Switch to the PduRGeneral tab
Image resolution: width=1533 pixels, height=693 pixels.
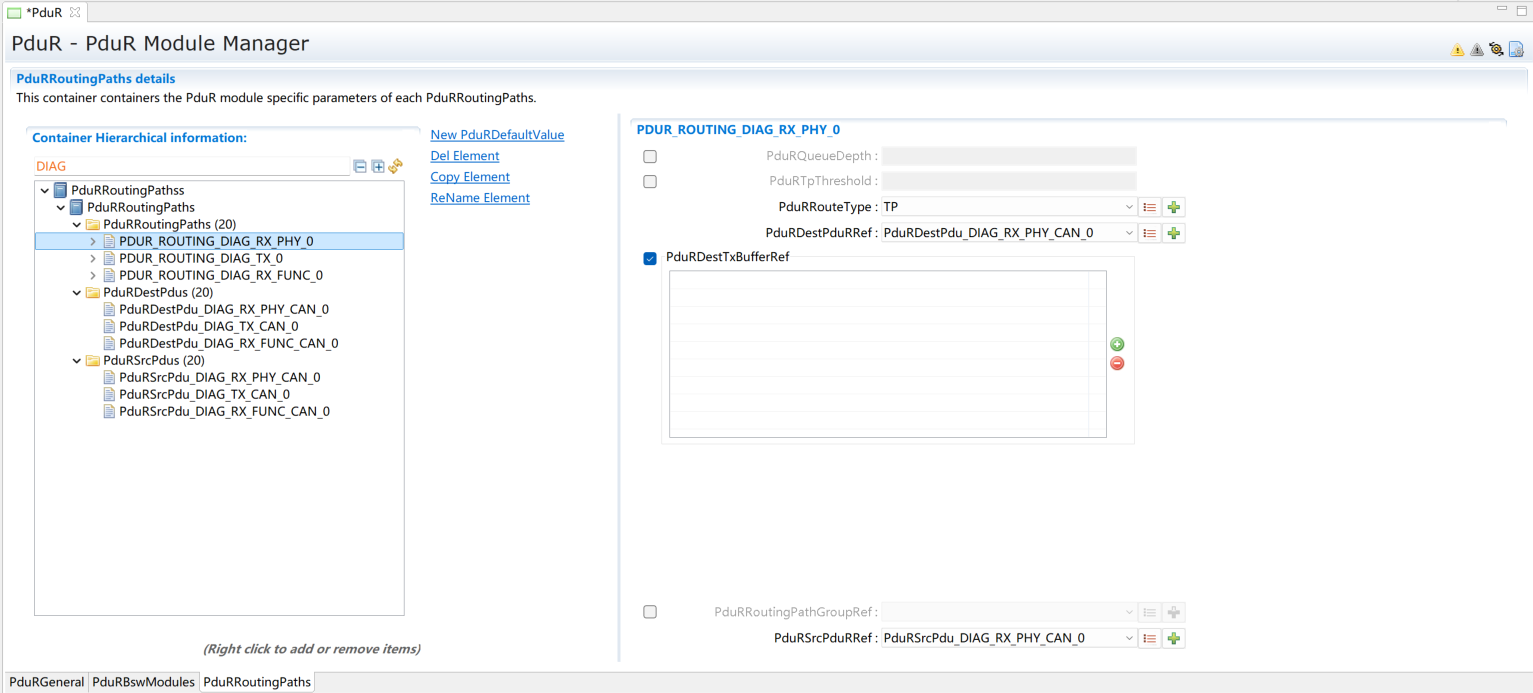pyautogui.click(x=46, y=682)
